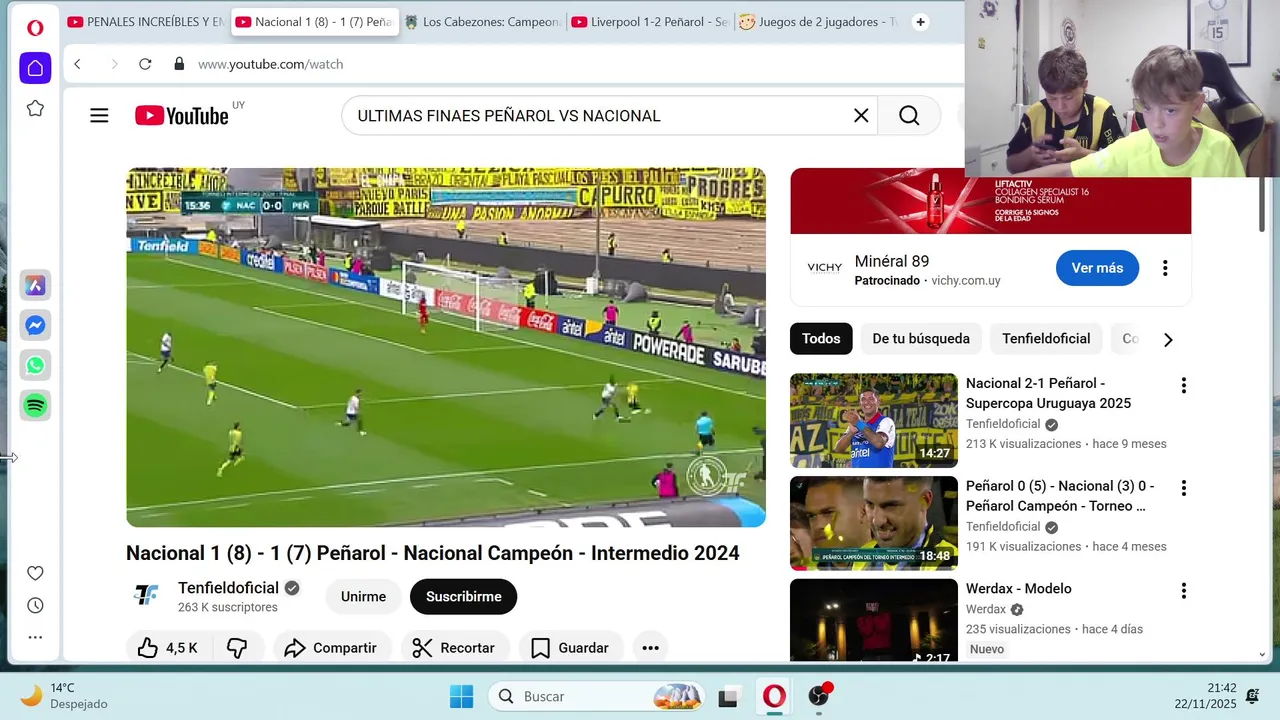Click Ver más on Vichy ad
This screenshot has width=1280, height=720.
click(1097, 268)
